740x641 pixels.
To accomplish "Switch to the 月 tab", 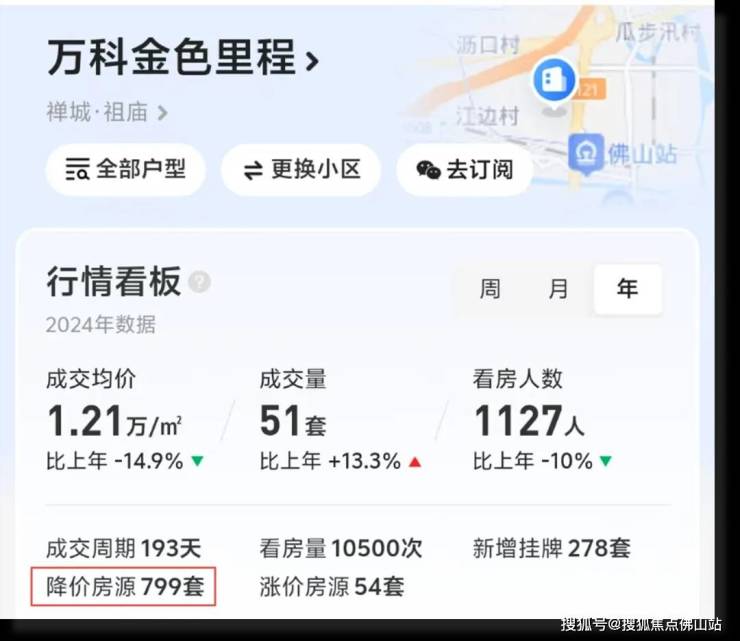I will point(558,289).
